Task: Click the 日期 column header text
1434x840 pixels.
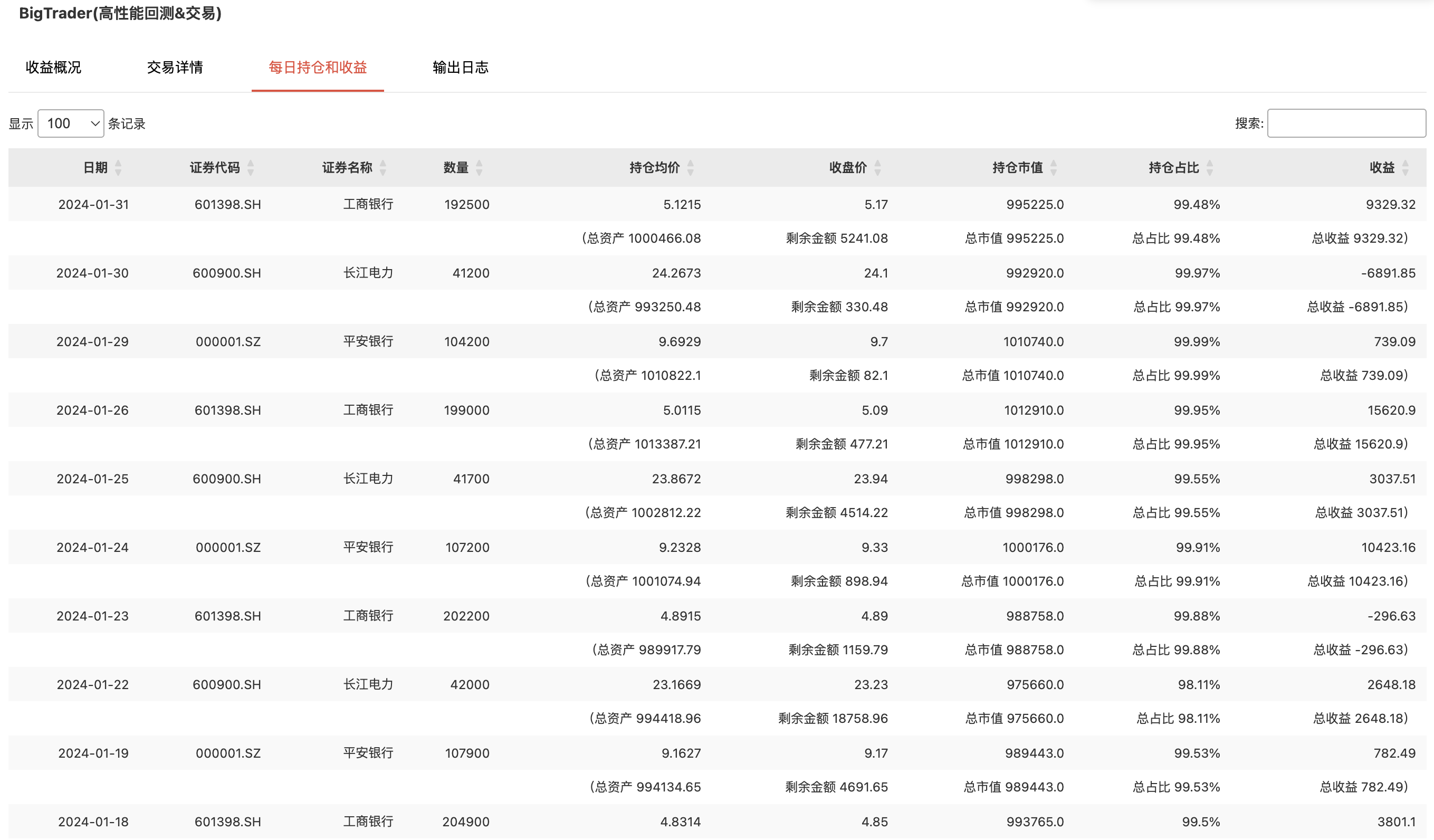Action: pos(95,167)
